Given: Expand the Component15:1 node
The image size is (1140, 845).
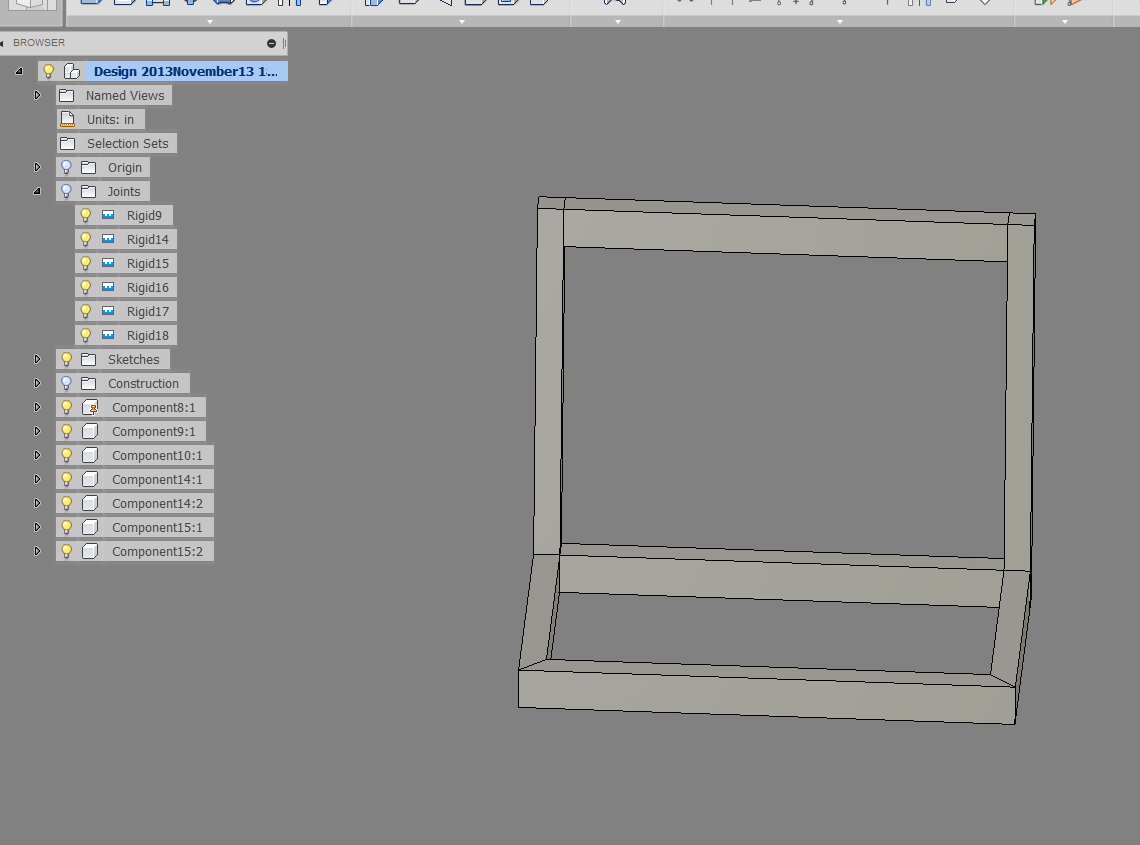Looking at the screenshot, I should point(37,527).
